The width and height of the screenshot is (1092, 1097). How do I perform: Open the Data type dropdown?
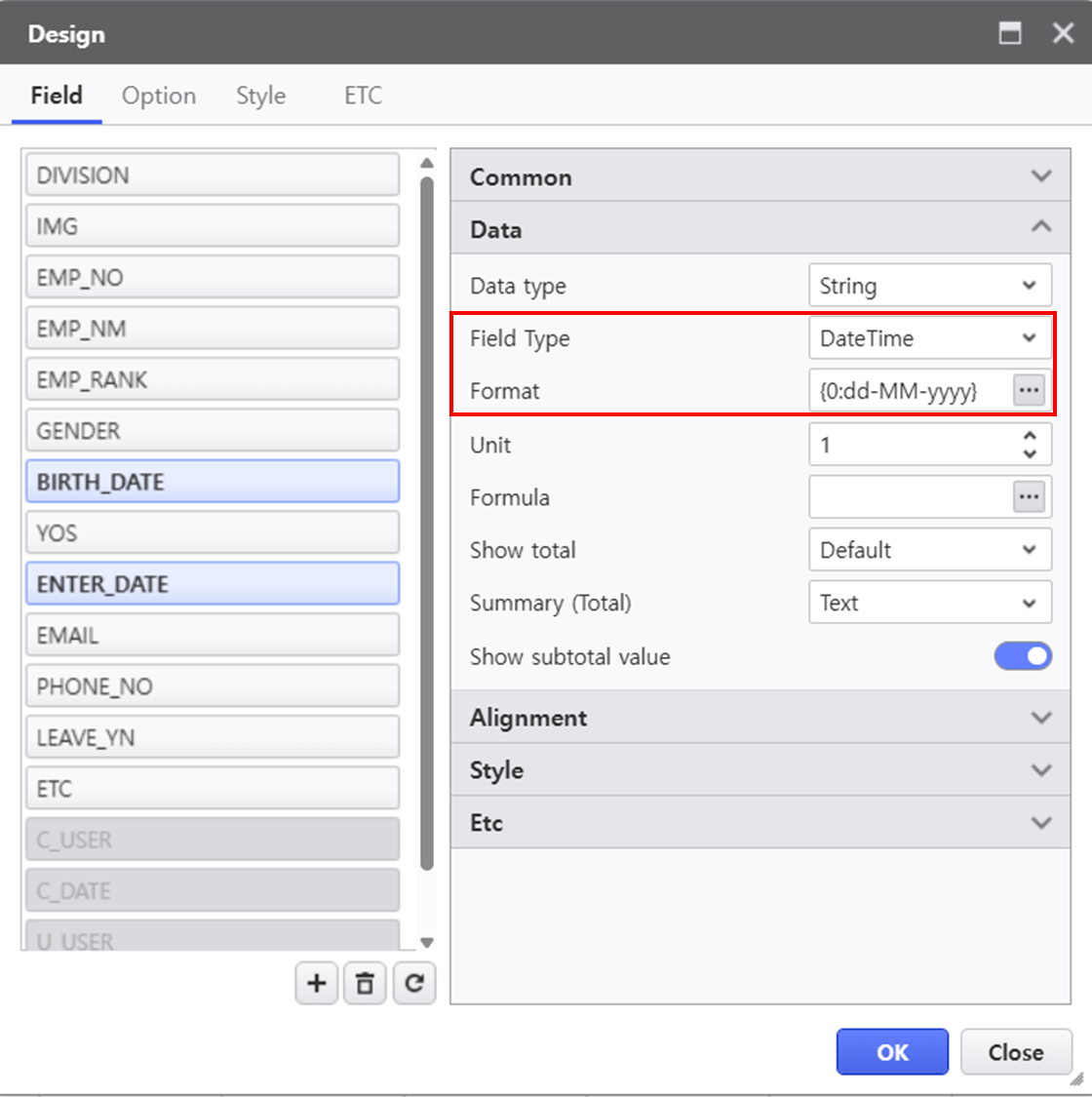930,285
